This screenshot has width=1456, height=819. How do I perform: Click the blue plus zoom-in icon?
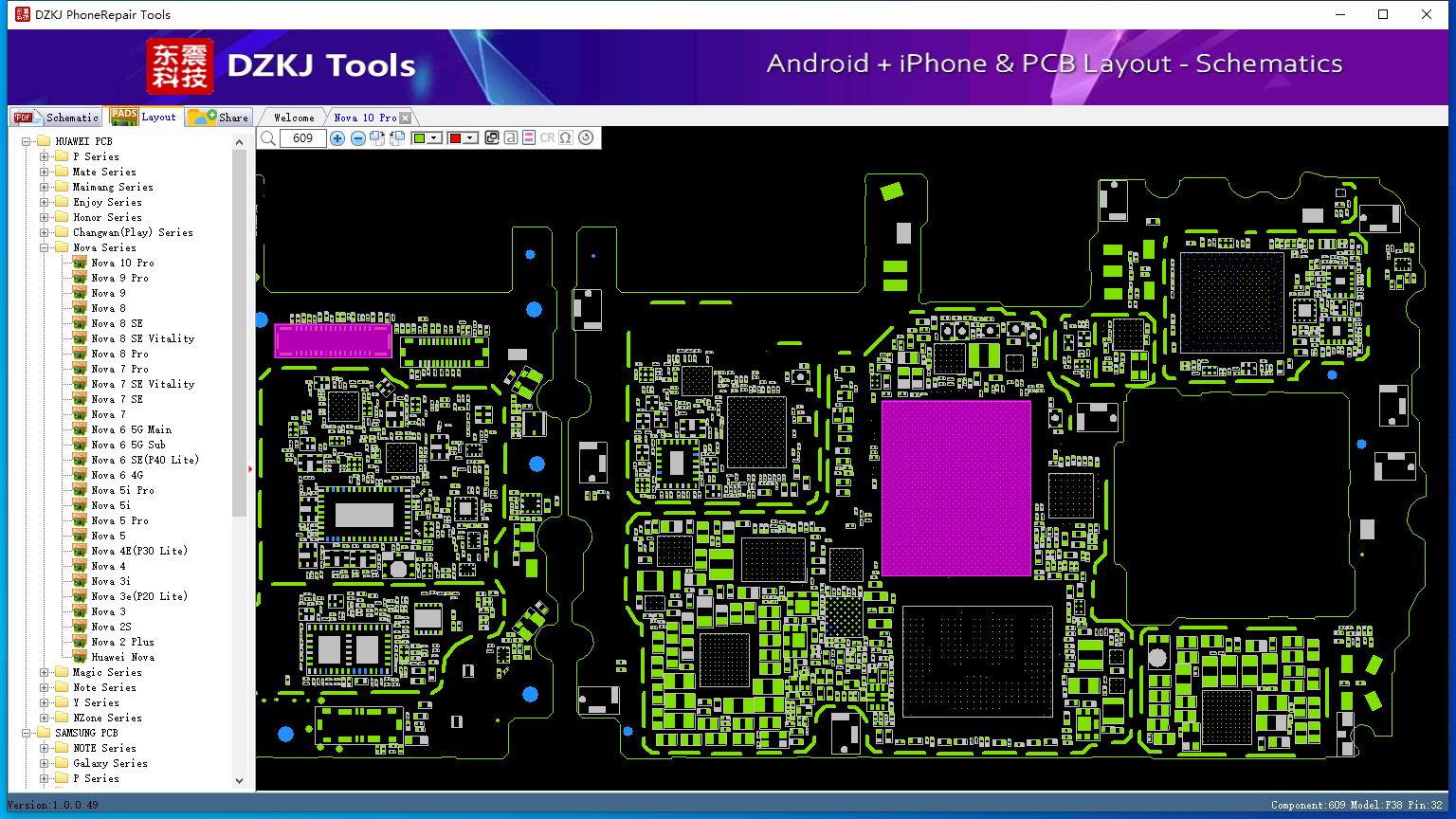(337, 138)
